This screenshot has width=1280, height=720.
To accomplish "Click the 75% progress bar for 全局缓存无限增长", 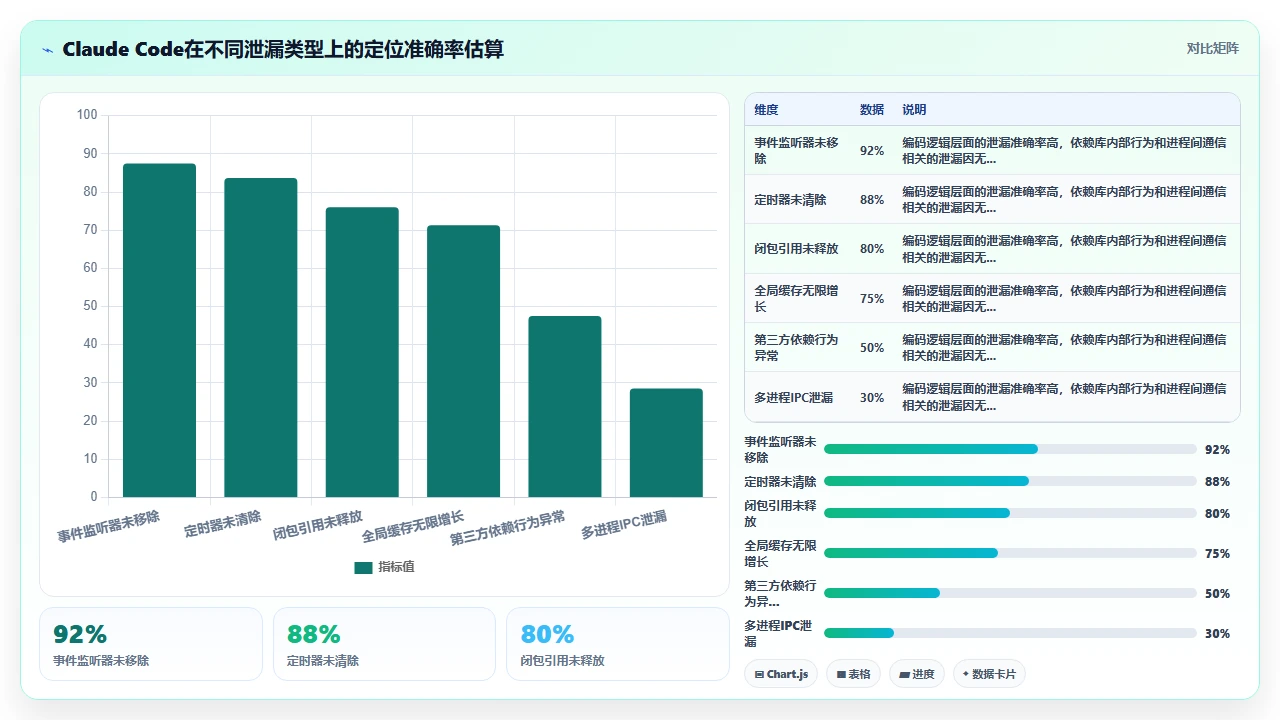I will point(1010,553).
